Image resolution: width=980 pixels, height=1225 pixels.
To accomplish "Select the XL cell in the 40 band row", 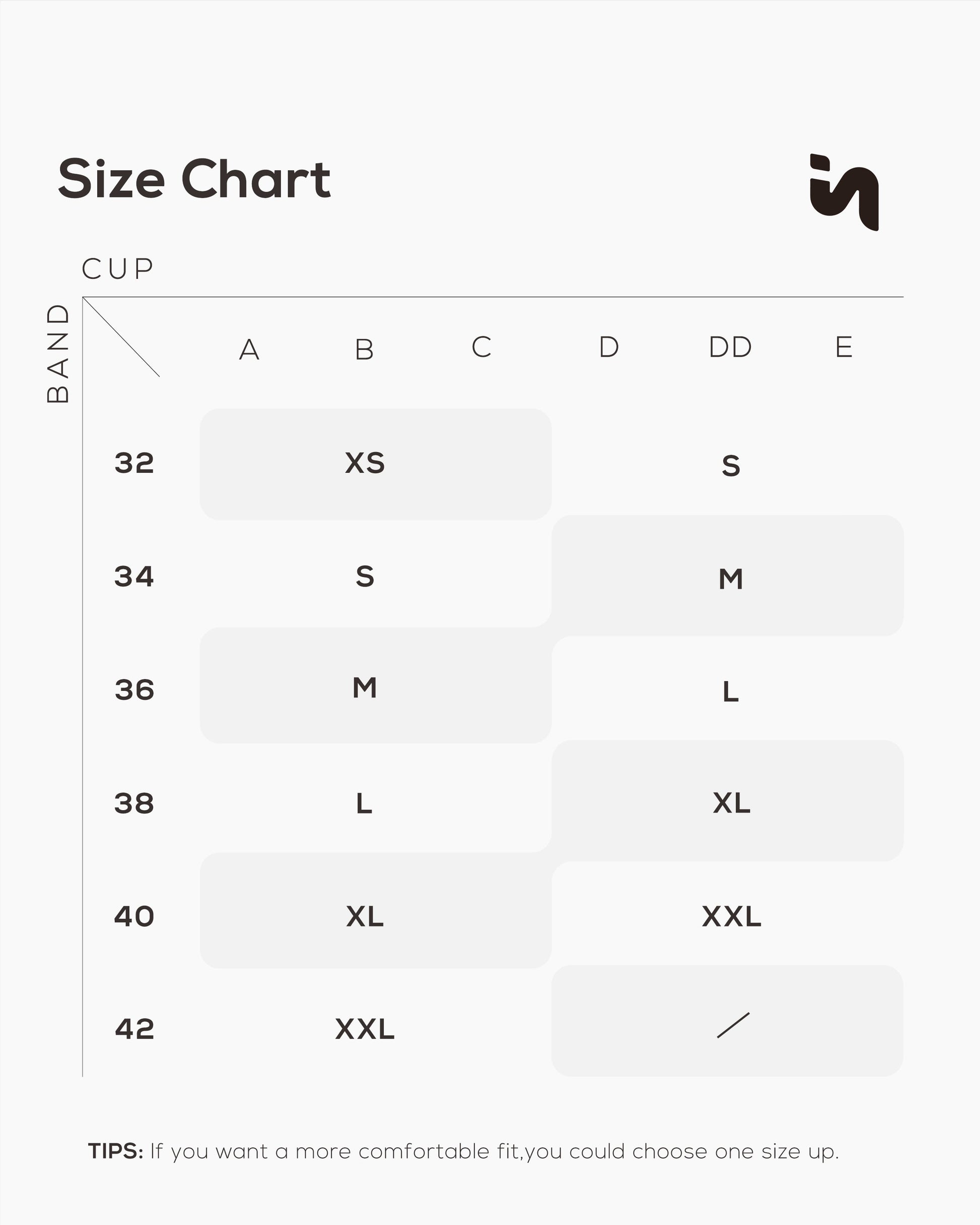I will click(x=365, y=916).
